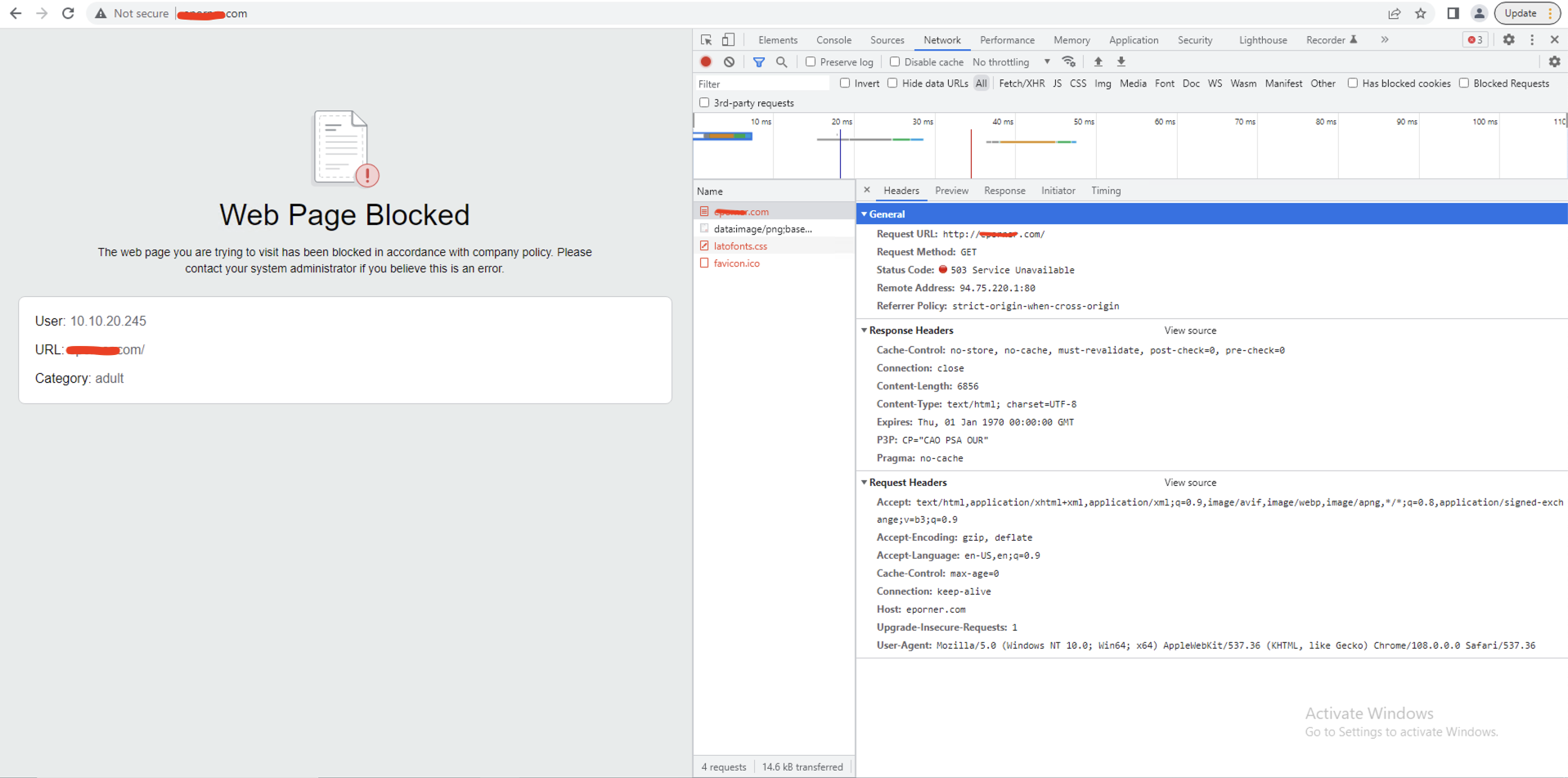Enable Preserve log checkbox
1568x778 pixels.
(811, 61)
